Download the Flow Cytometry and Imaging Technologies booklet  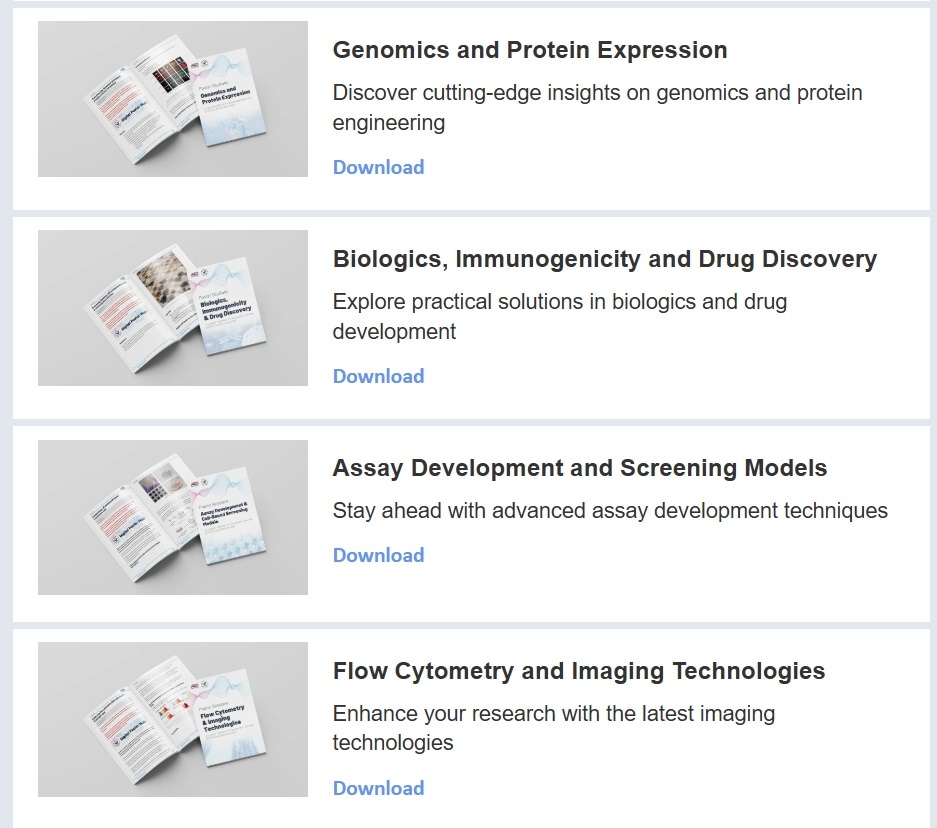coord(378,788)
